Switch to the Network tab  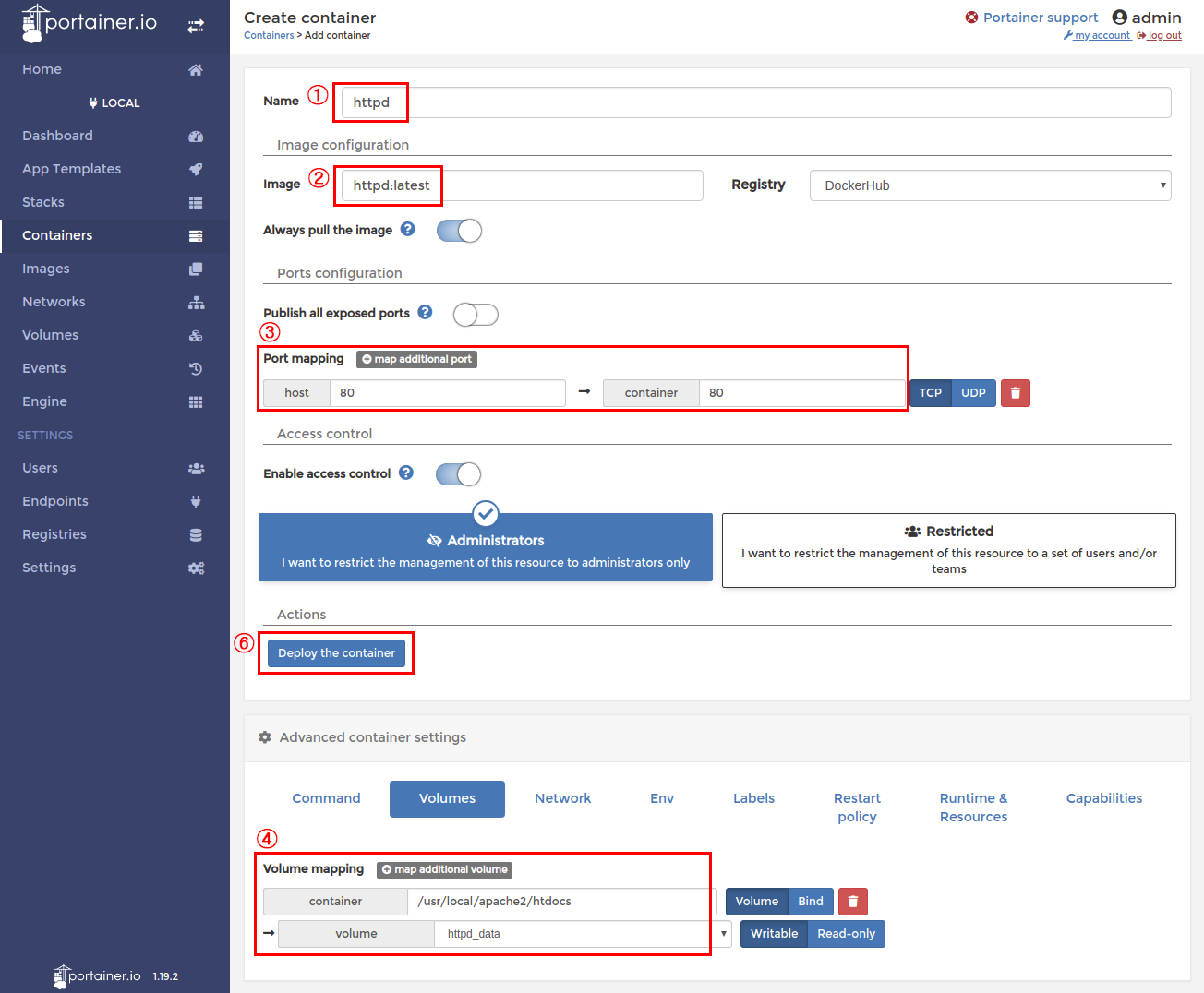562,798
